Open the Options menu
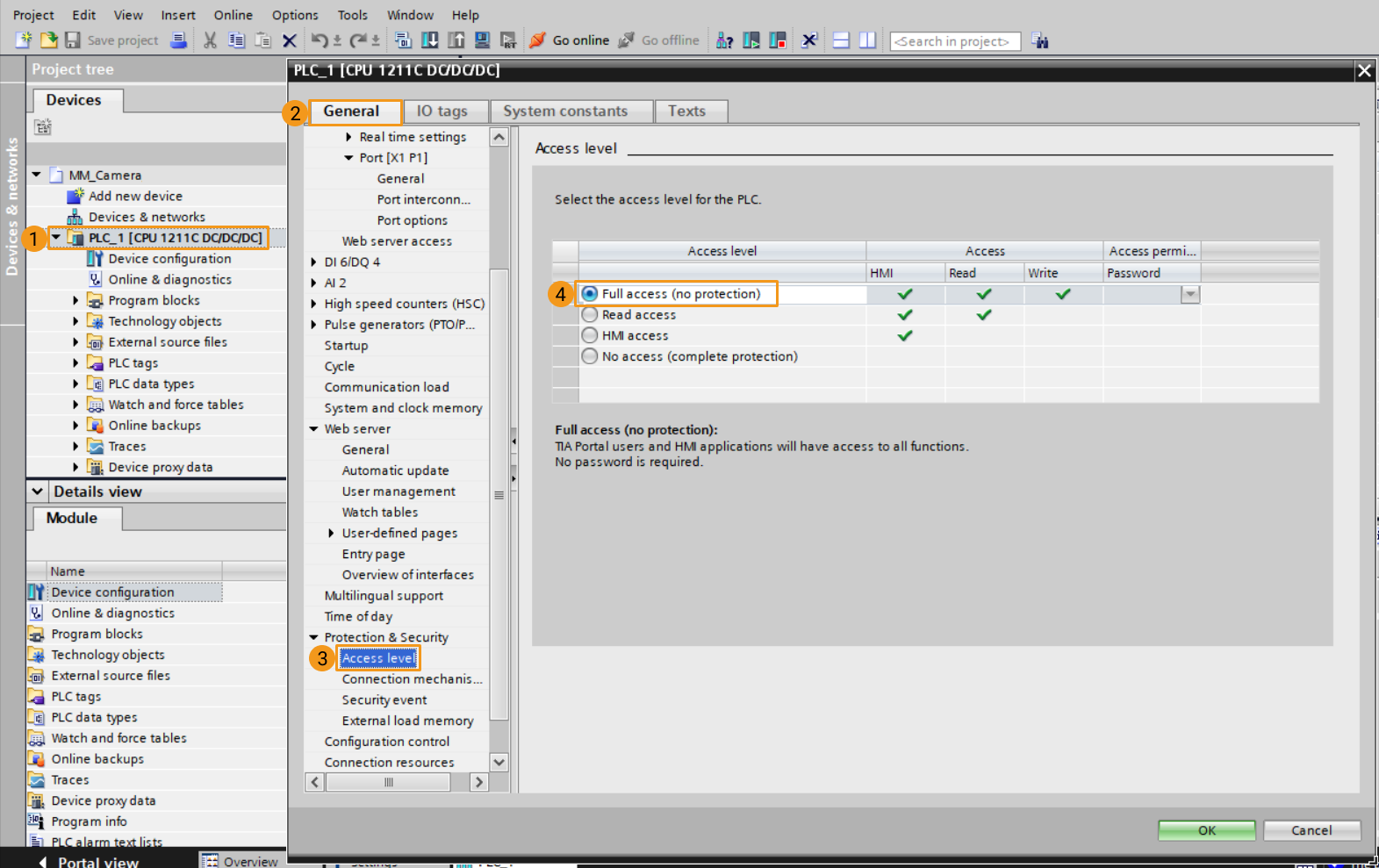 [294, 15]
